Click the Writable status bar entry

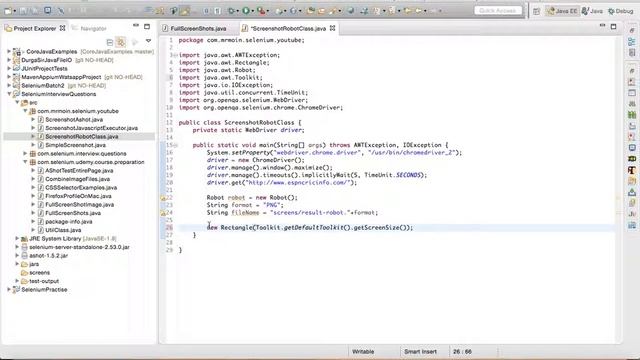(363, 351)
